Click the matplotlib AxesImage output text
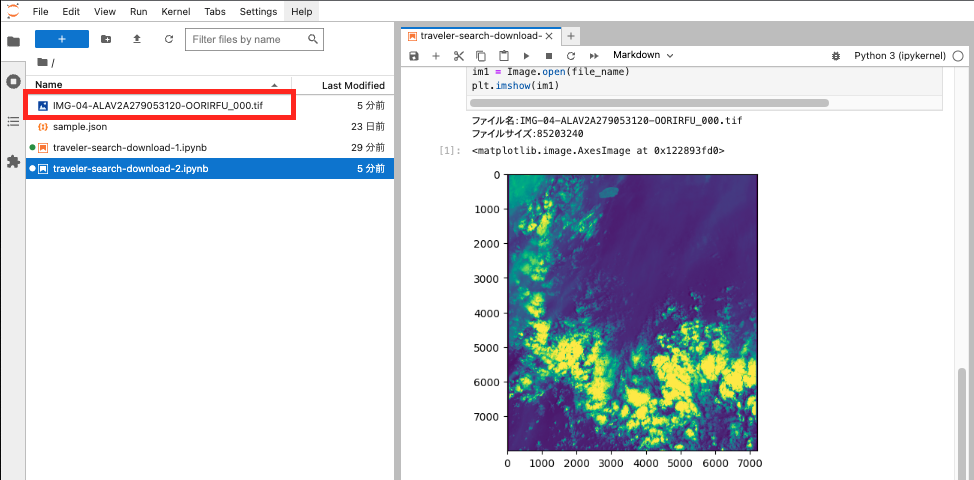The image size is (974, 480). (x=598, y=151)
